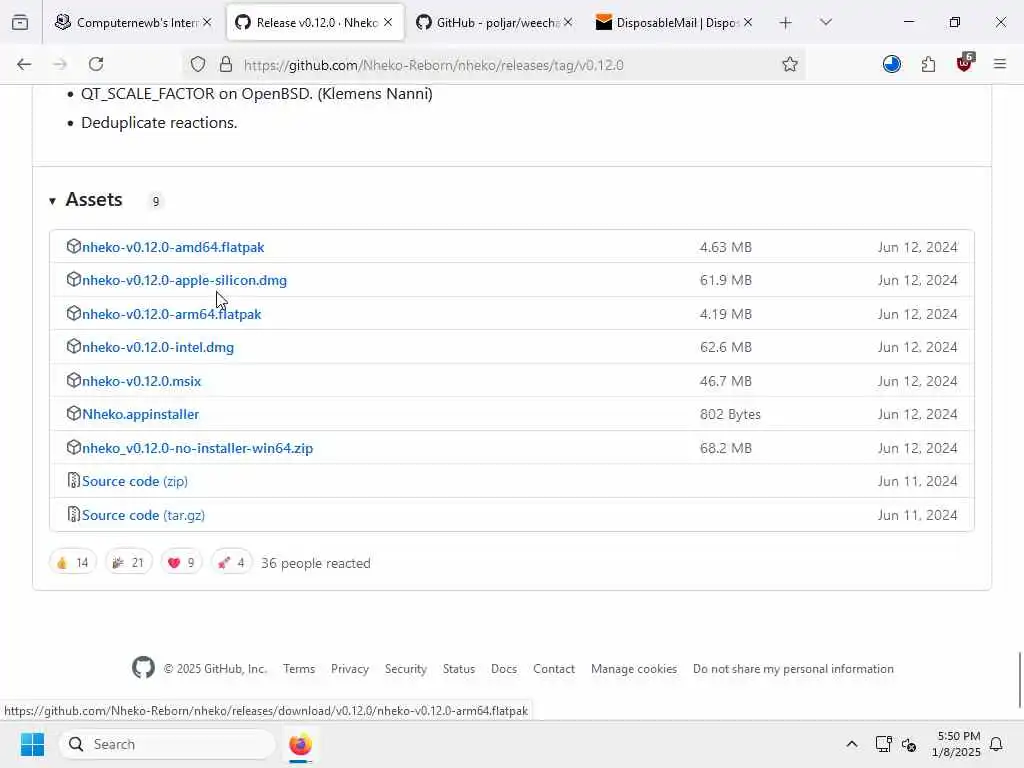Screen dimensions: 1024x768
Task: Click the forward navigation arrow
Action: [x=60, y=64]
